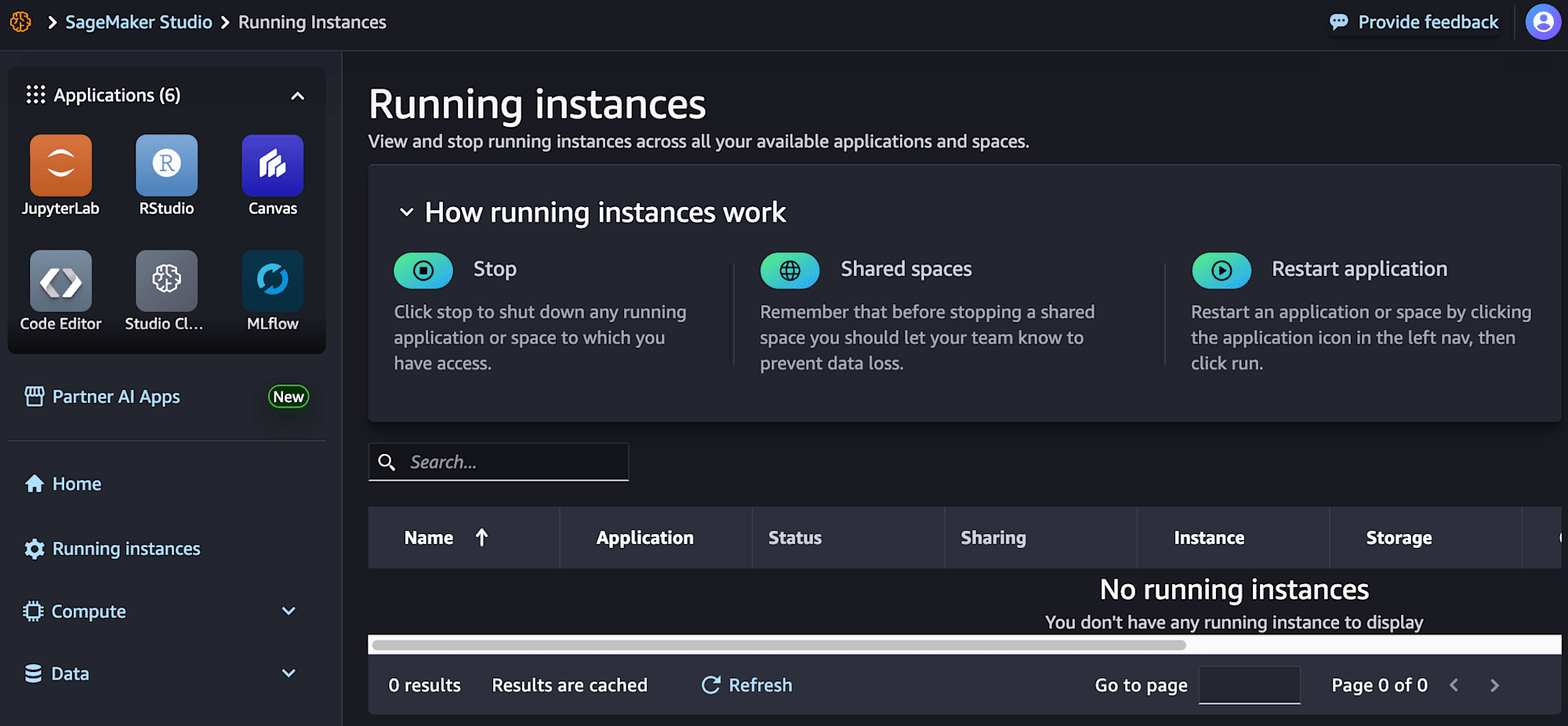This screenshot has height=726, width=1568.
Task: Click the Name column sort arrow
Action: (x=481, y=537)
